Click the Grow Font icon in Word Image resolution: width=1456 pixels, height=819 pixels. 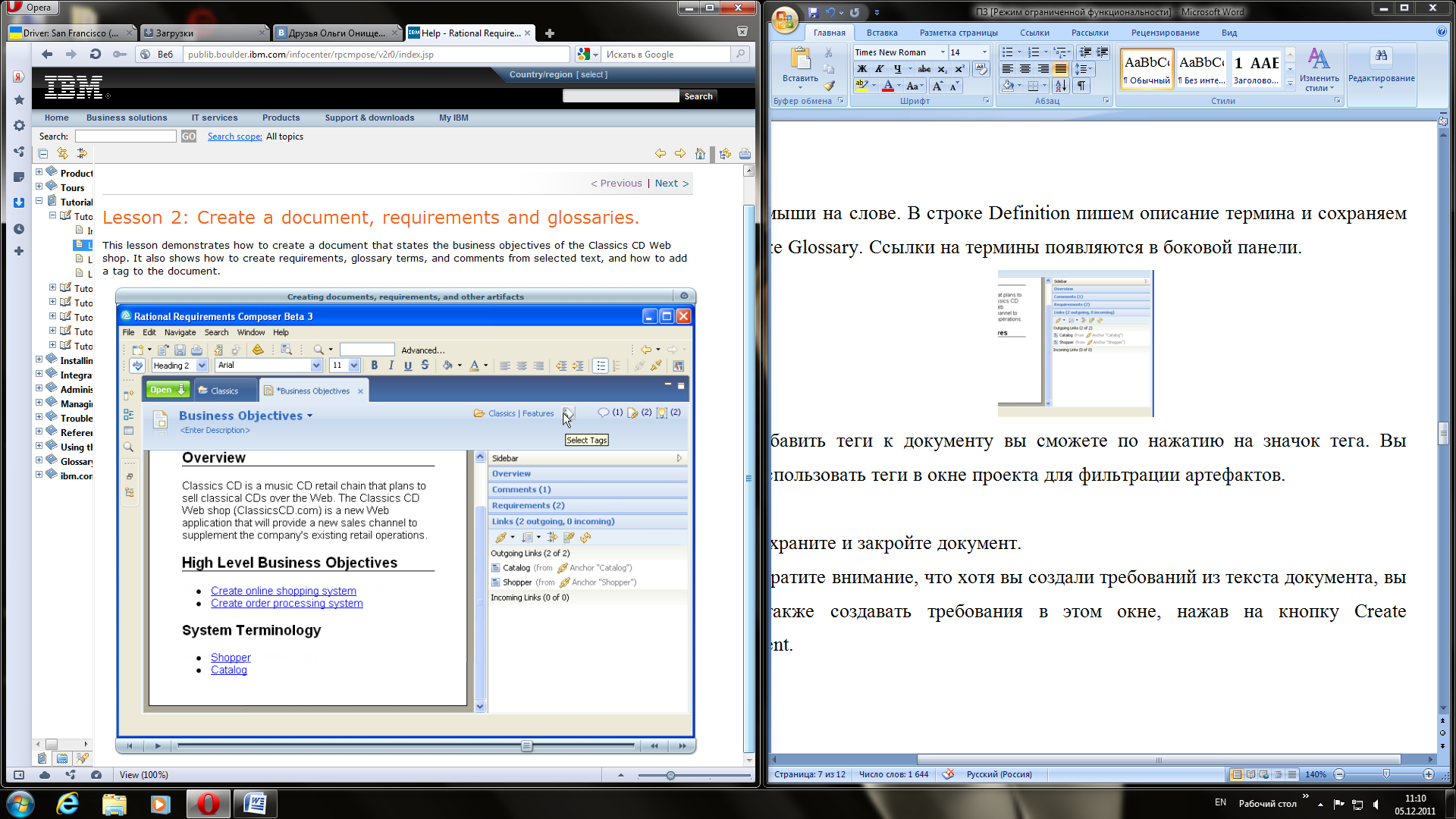[x=938, y=86]
